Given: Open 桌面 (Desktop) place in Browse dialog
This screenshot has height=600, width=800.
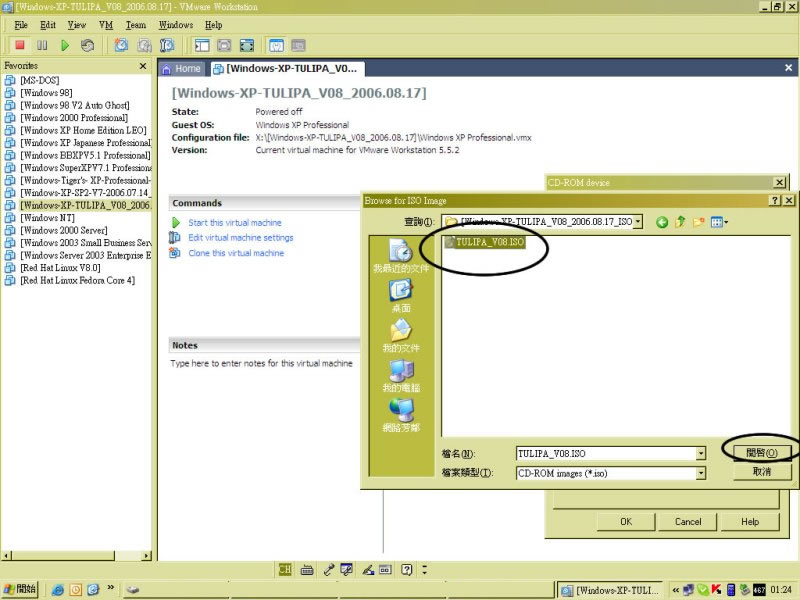Looking at the screenshot, I should 401,296.
